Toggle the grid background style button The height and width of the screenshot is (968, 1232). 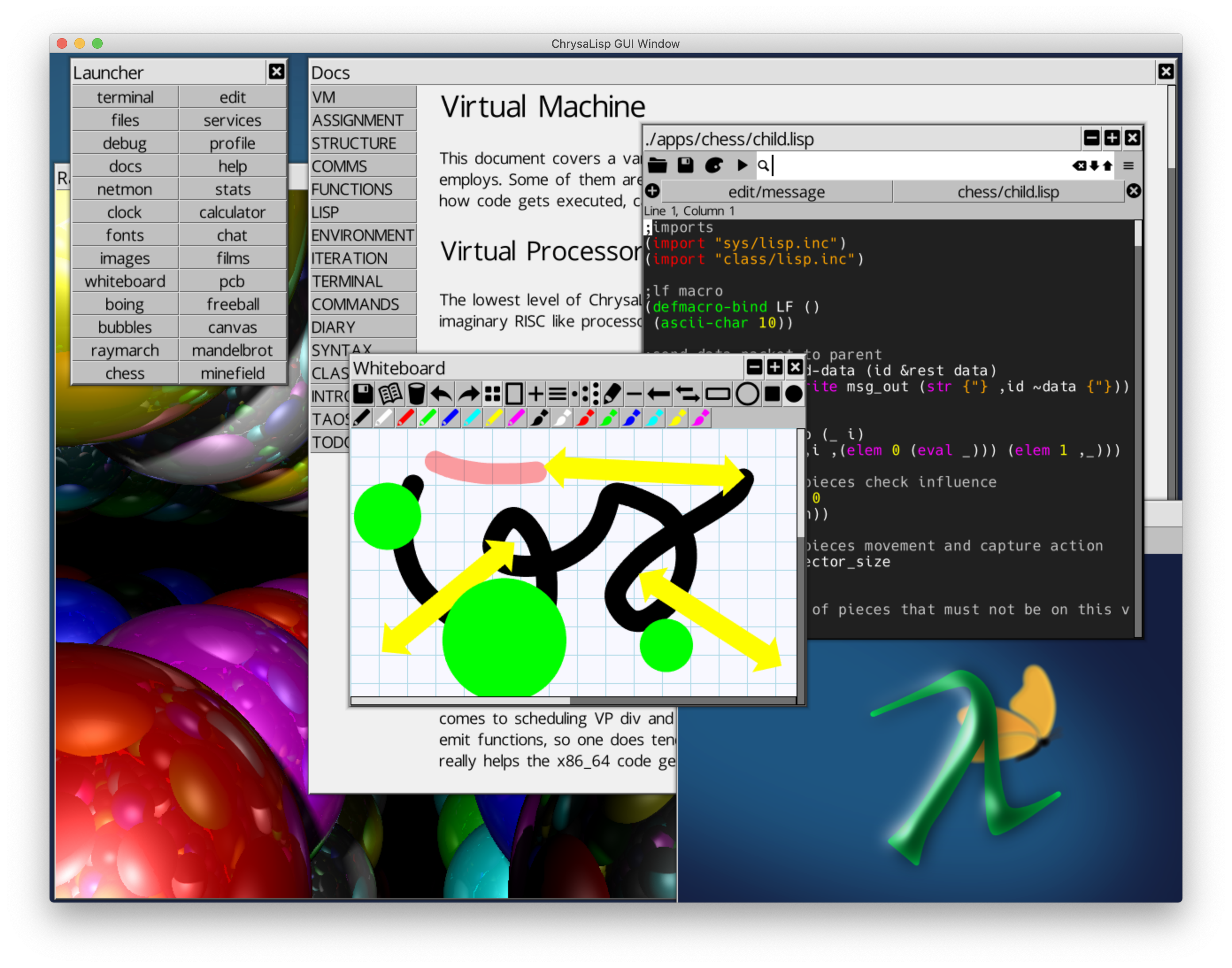[x=493, y=394]
